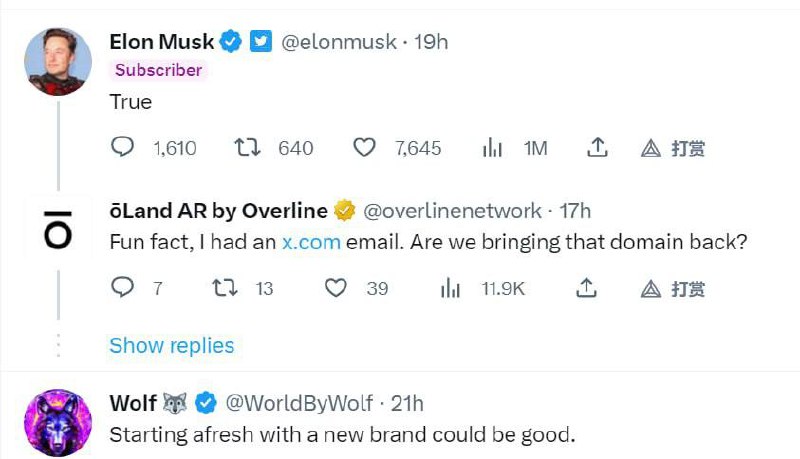
Task: Like Elon Musk's "True" tweet
Action: 366,148
